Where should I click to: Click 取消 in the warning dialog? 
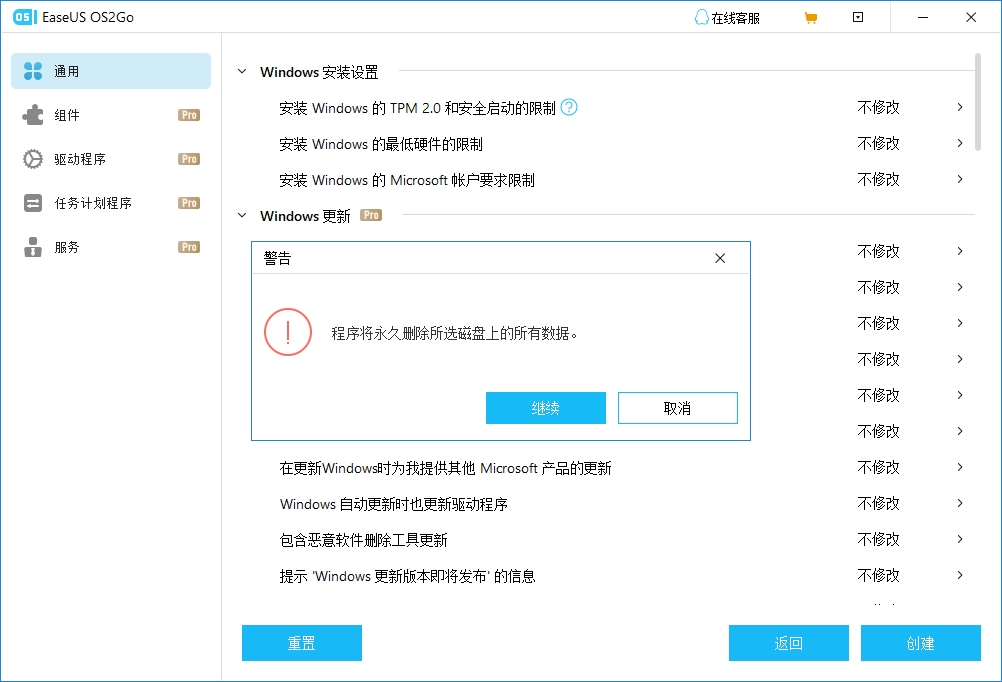(677, 408)
